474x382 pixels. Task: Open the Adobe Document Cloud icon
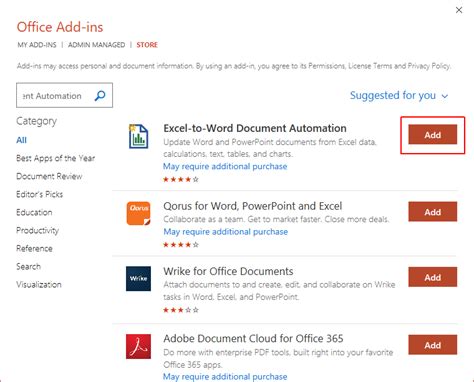(x=138, y=346)
